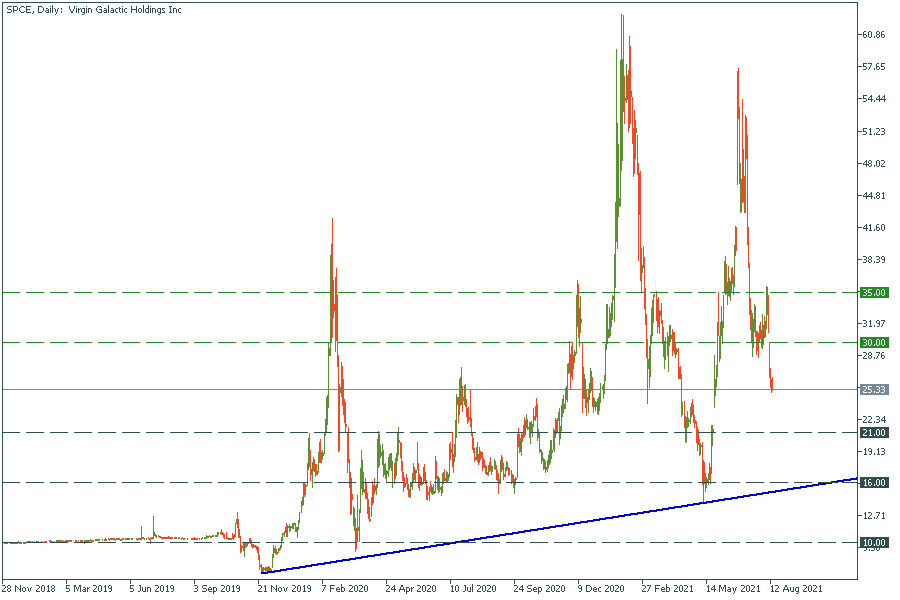Click the 7 Feb 2020 date label
Viewport: 900px width, 600px height.
pos(346,589)
